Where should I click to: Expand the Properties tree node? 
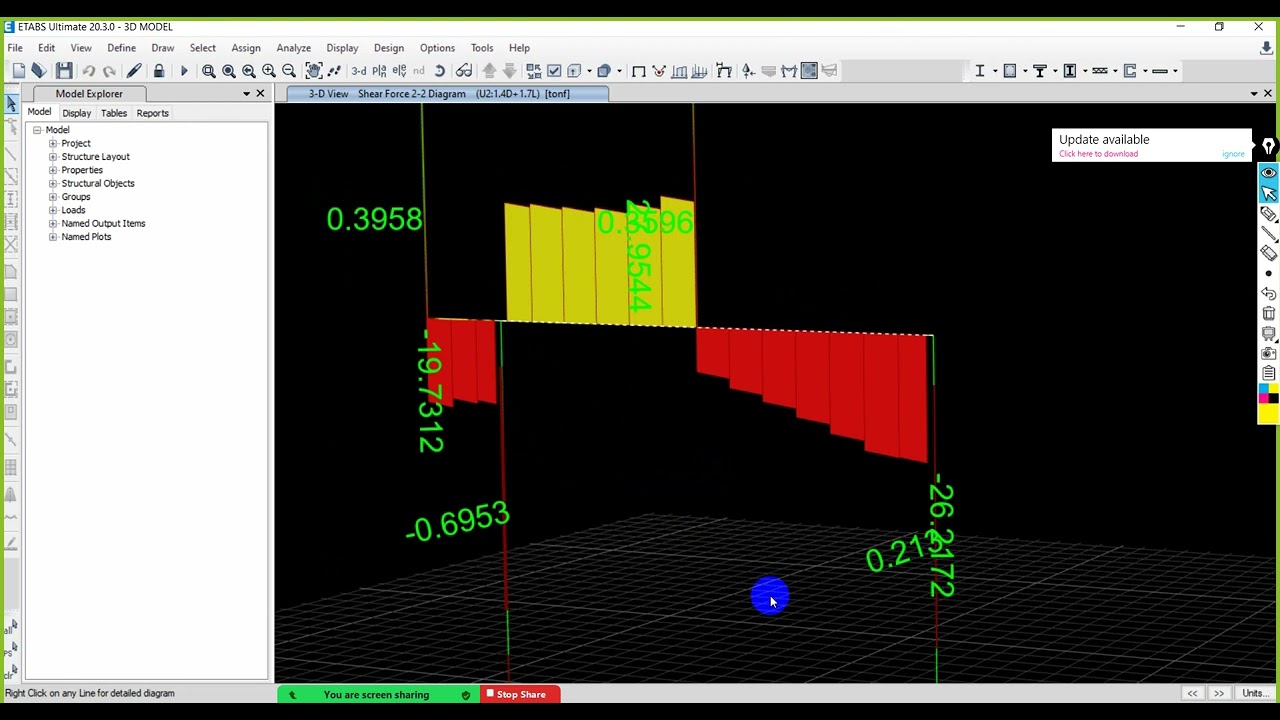tap(53, 170)
